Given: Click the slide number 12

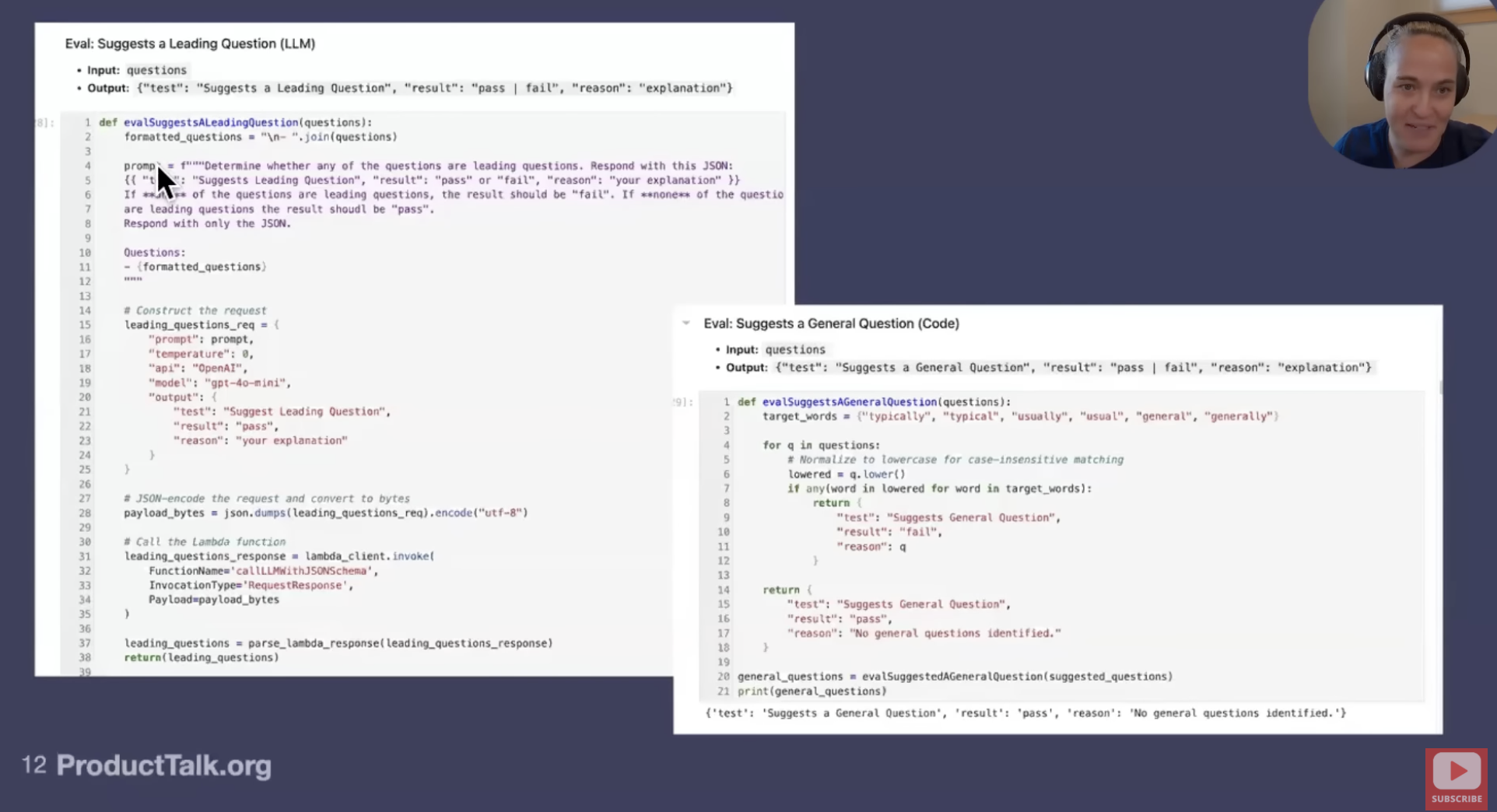Looking at the screenshot, I should coord(33,765).
